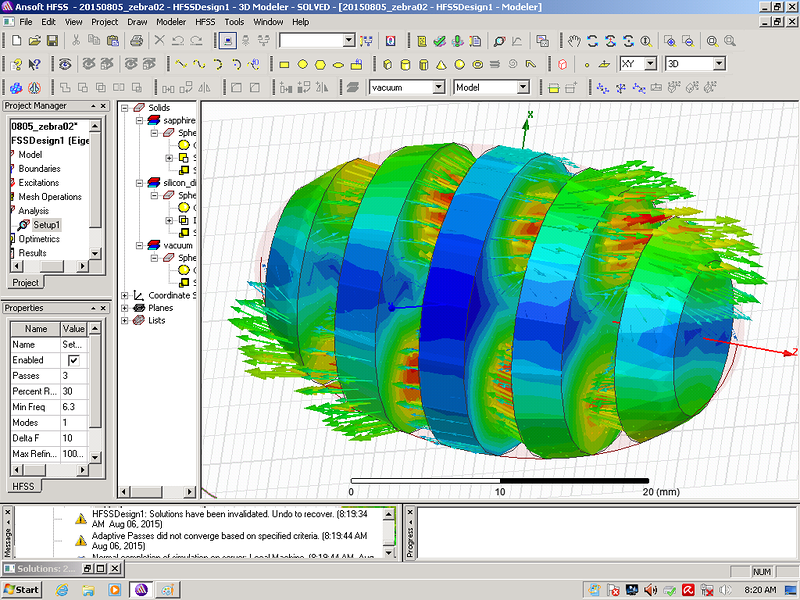Switch to the Project tab

click(25, 283)
